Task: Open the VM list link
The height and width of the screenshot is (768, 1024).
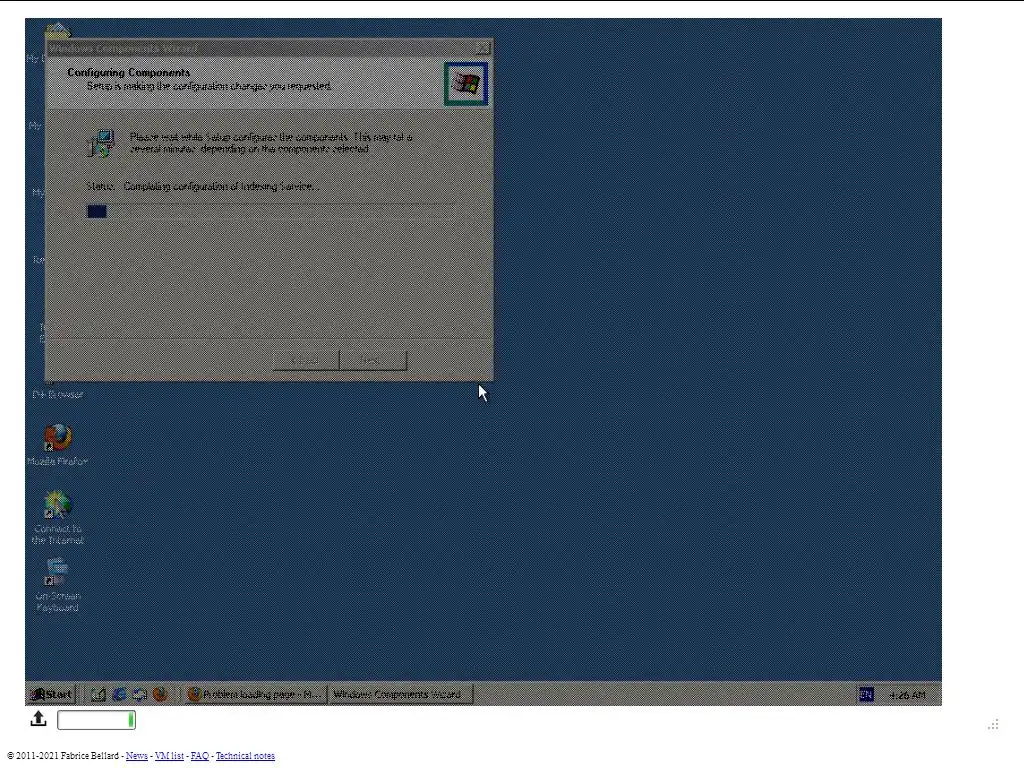Action: 169,756
